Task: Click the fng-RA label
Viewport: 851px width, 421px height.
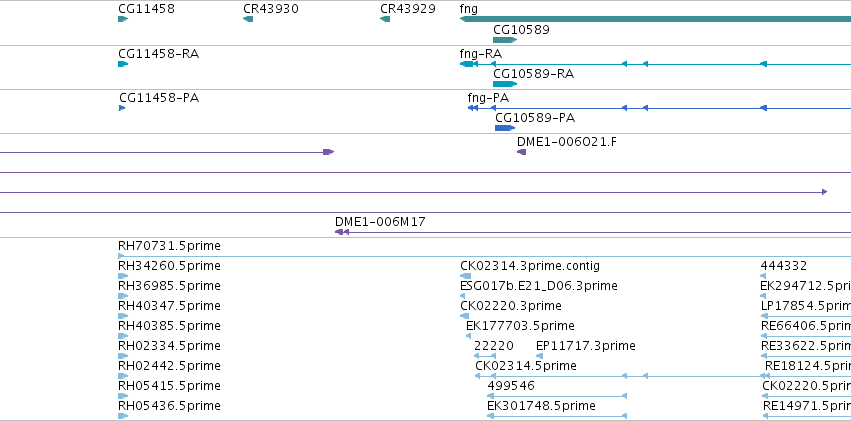Action: [481, 54]
